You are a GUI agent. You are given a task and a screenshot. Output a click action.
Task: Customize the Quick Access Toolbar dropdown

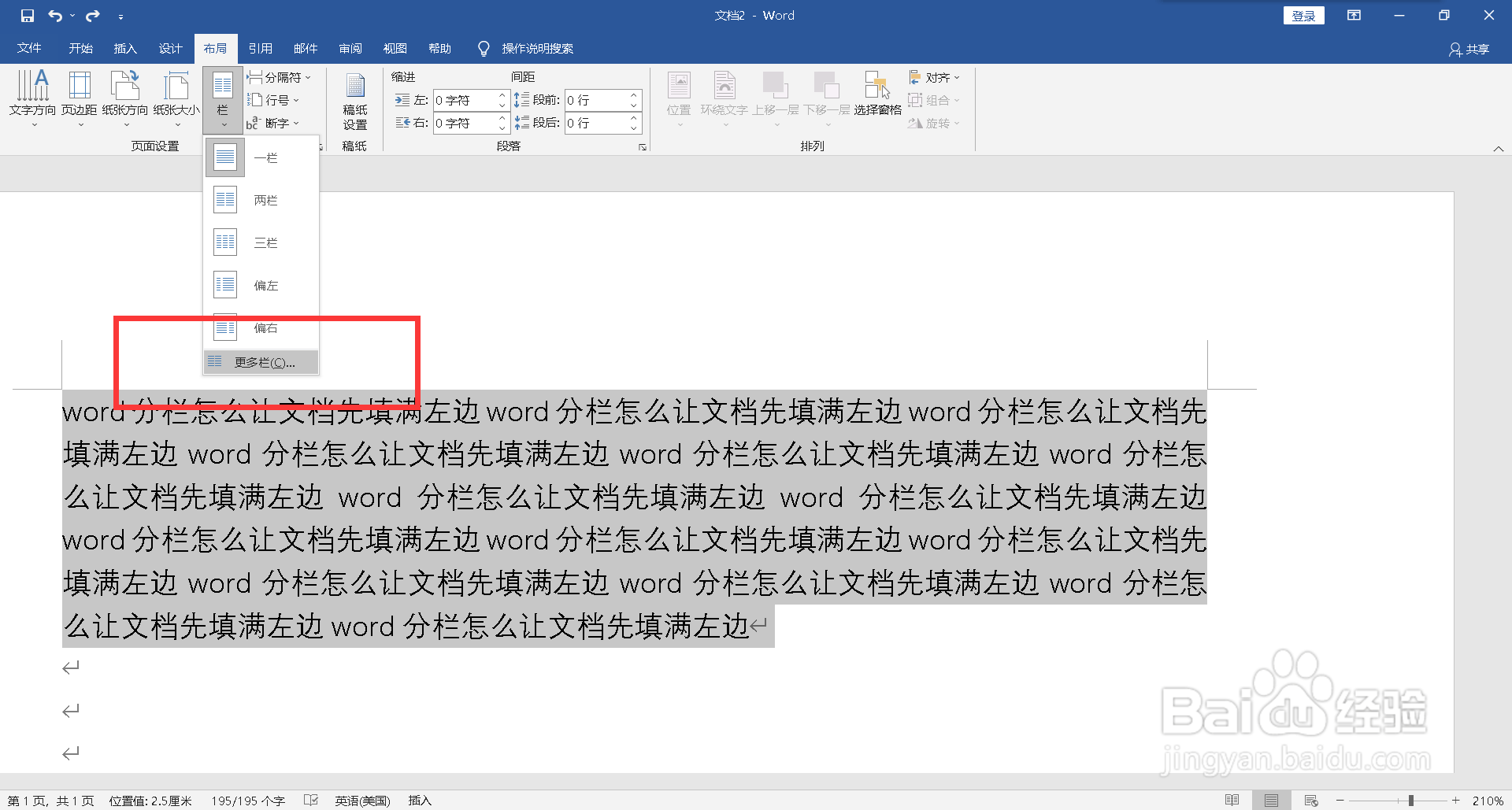(120, 16)
